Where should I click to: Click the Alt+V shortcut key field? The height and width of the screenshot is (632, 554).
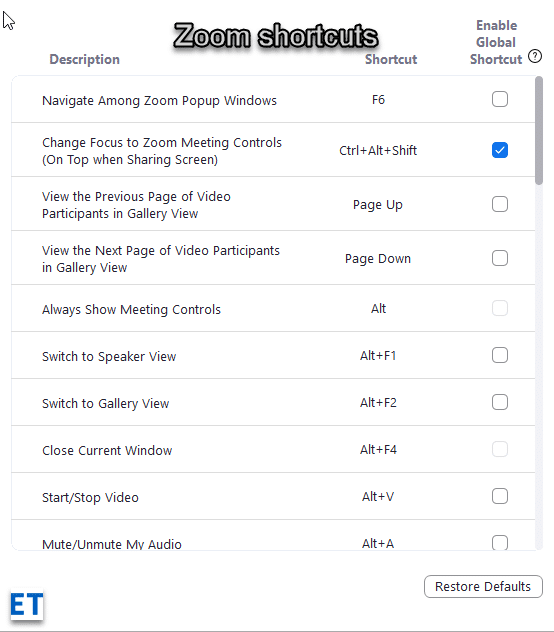(x=378, y=497)
